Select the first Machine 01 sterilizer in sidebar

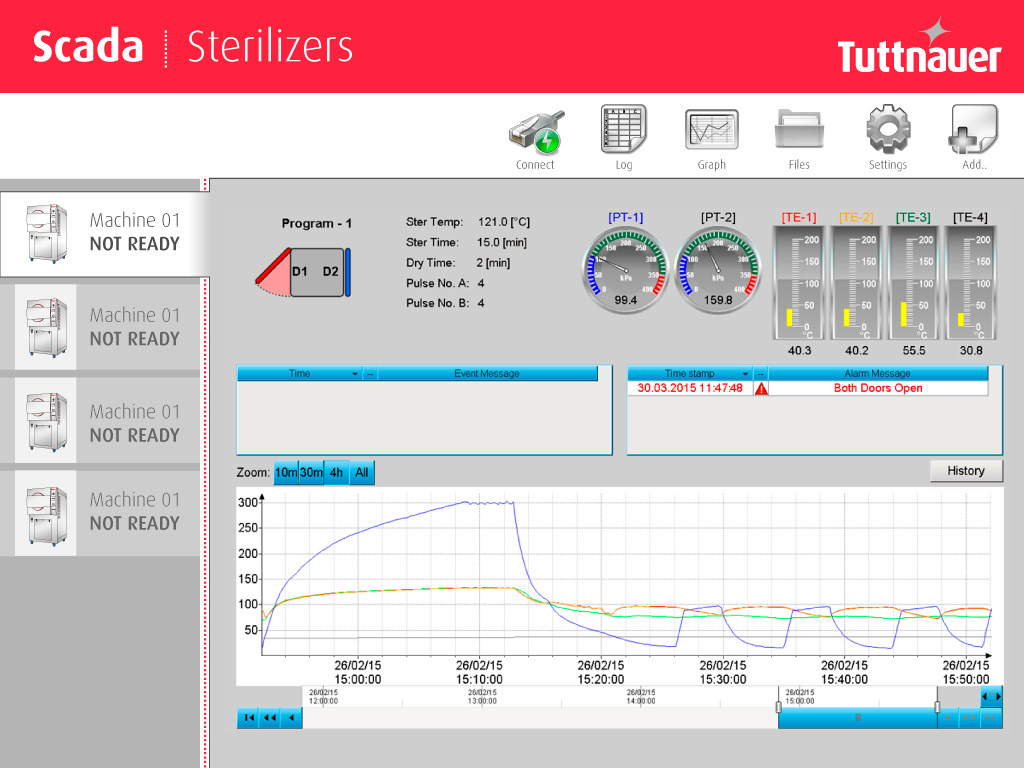pos(104,233)
